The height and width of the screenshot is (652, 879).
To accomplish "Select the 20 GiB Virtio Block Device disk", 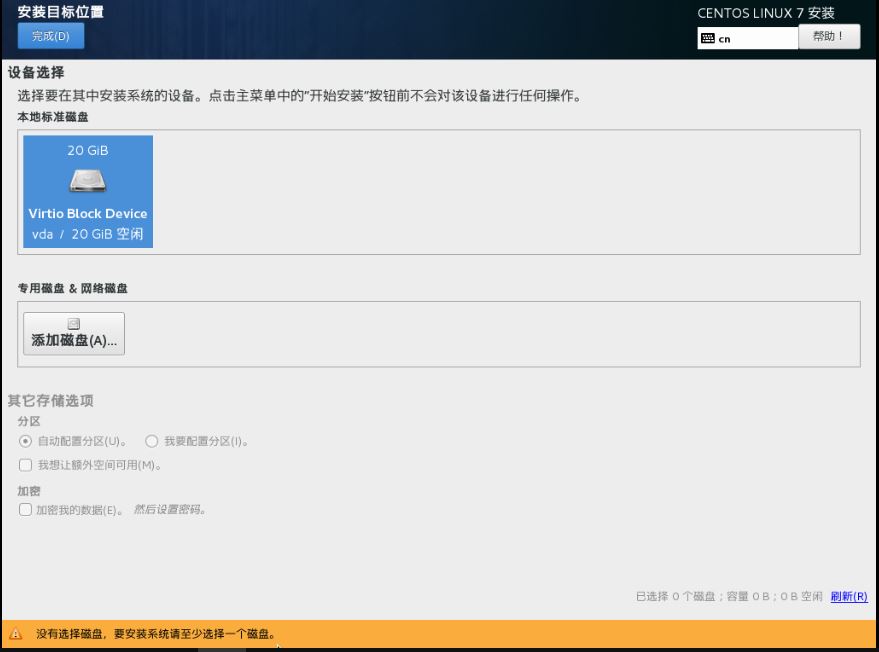I will (x=88, y=192).
